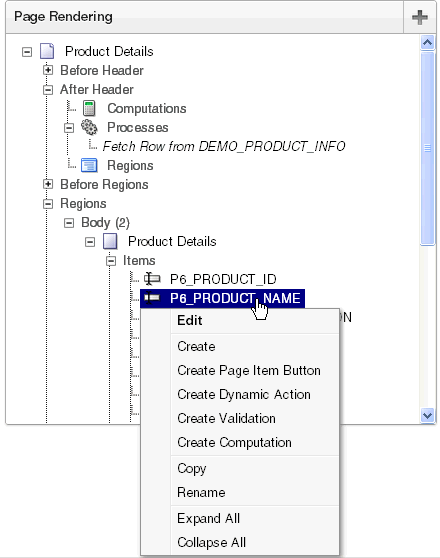This screenshot has height=558, width=440.
Task: Collapse the Items node
Action: (111, 261)
